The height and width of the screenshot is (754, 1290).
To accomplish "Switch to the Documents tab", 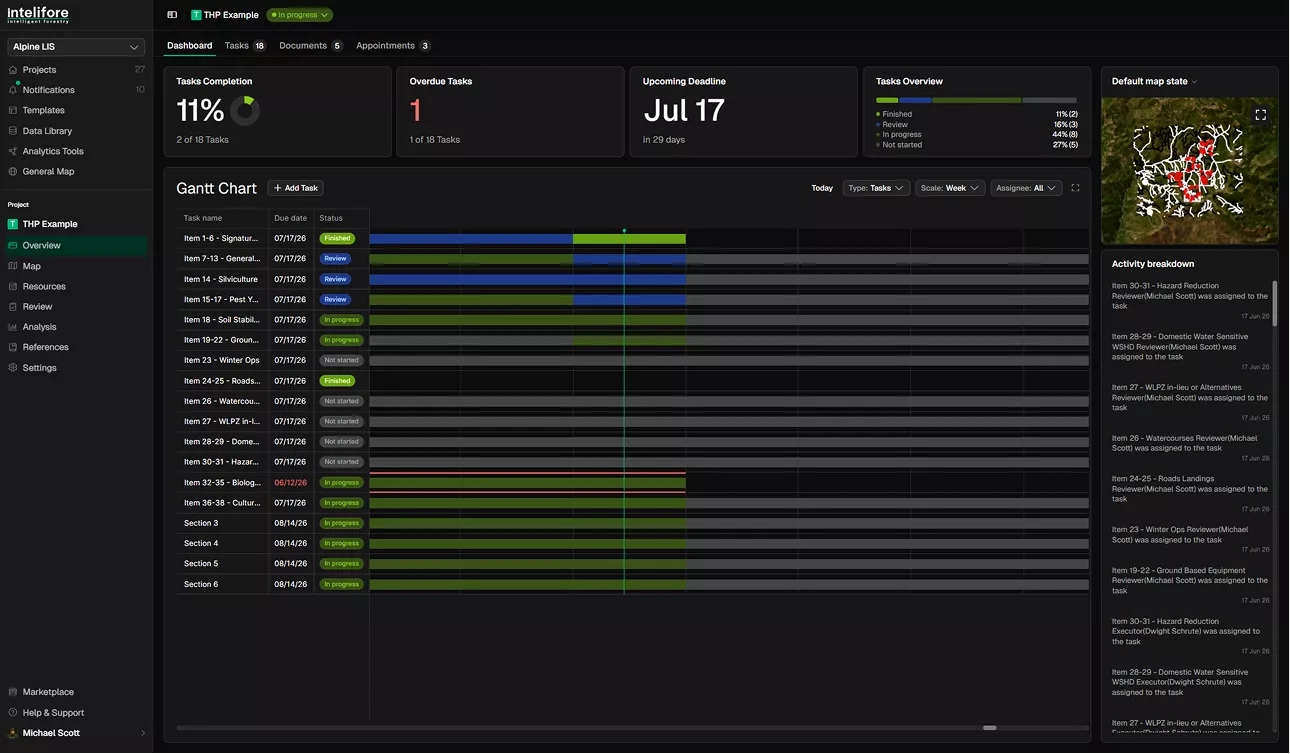I will (x=311, y=46).
